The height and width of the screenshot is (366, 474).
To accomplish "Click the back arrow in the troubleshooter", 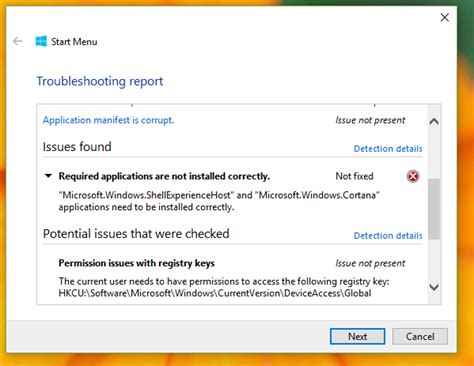I will [17, 41].
